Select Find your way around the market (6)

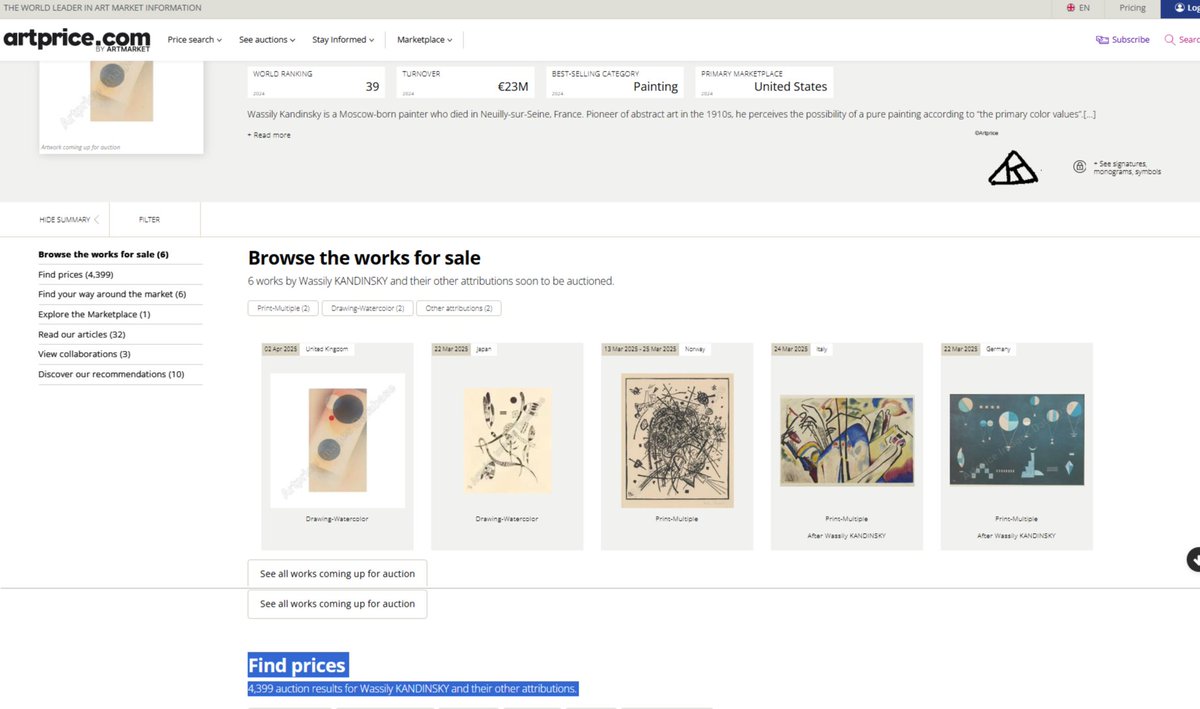point(112,294)
